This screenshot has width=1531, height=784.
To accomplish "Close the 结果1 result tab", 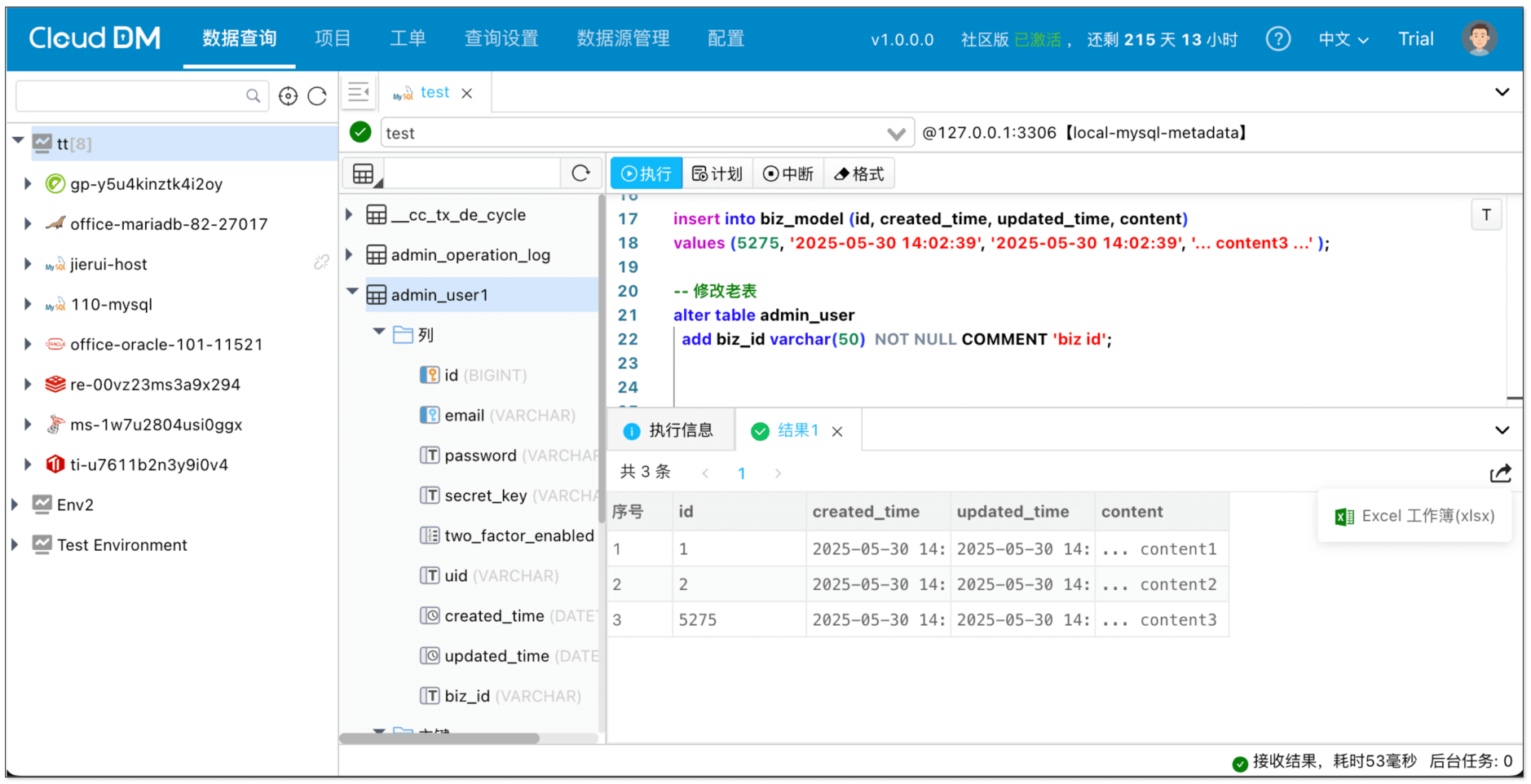I will [x=837, y=432].
